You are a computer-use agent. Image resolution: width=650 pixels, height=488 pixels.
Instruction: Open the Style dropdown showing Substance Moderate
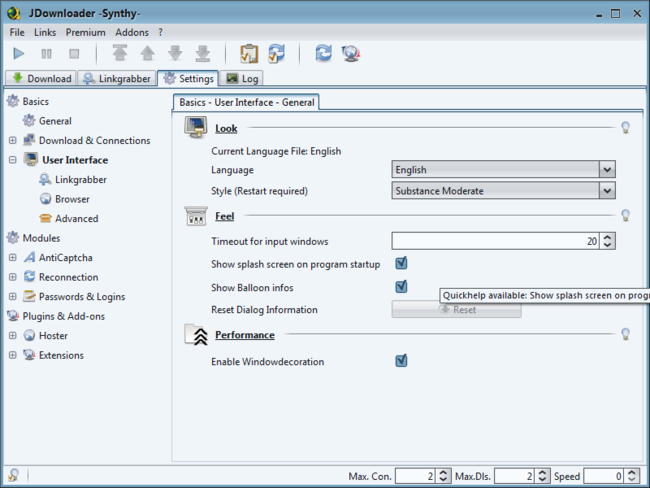[x=503, y=191]
